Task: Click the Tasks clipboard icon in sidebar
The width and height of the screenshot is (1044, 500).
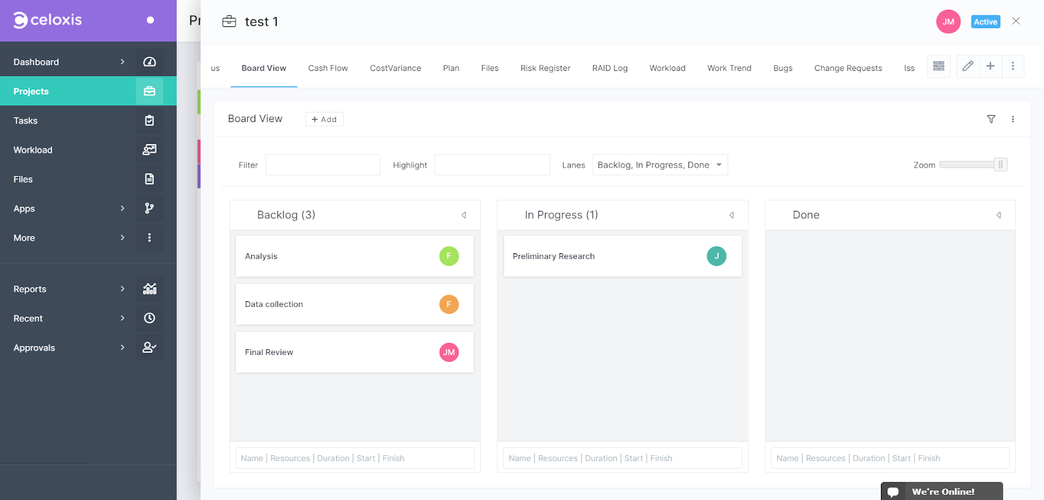Action: coord(150,121)
